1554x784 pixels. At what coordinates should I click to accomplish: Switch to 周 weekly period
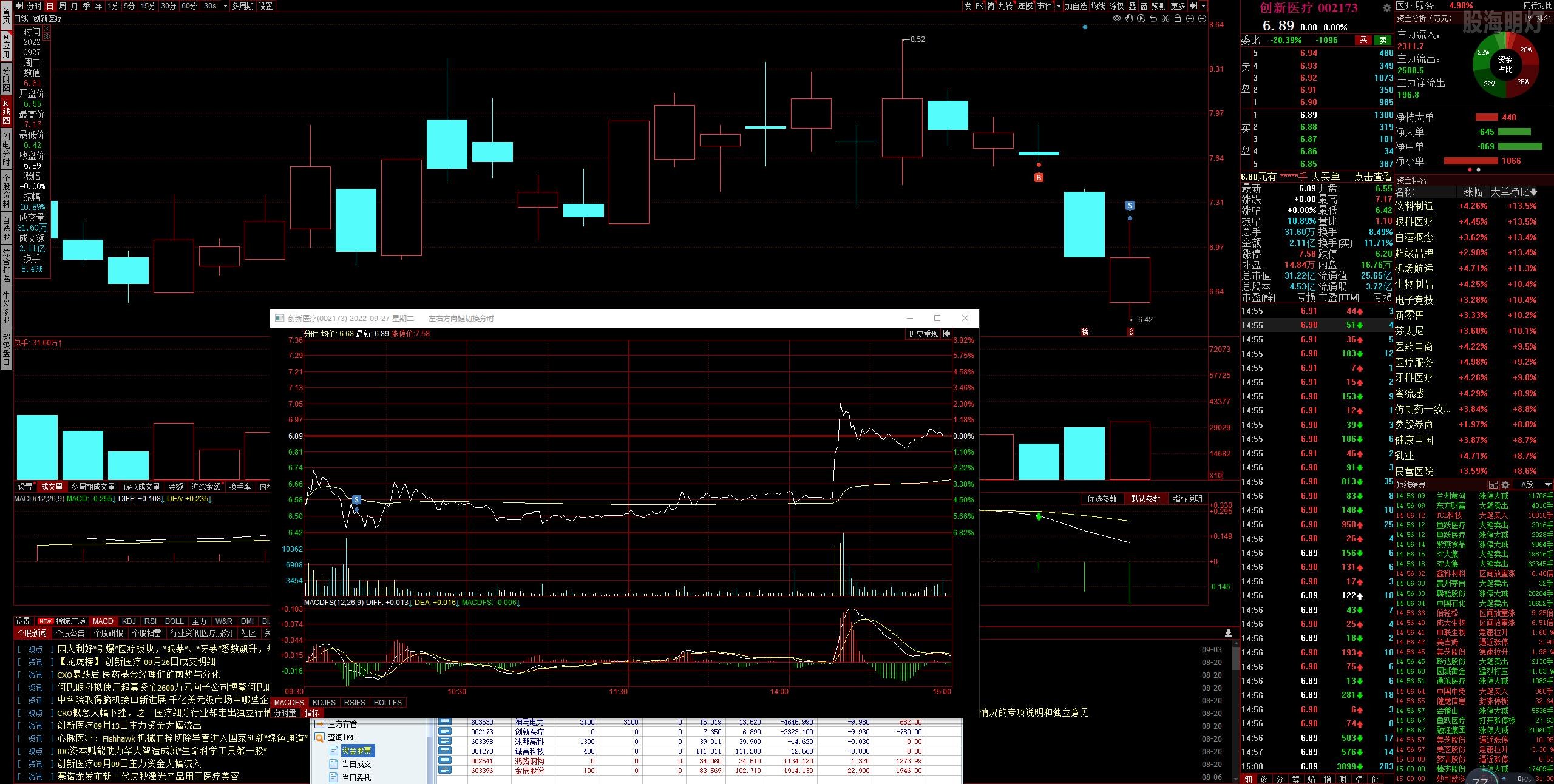(x=62, y=6)
